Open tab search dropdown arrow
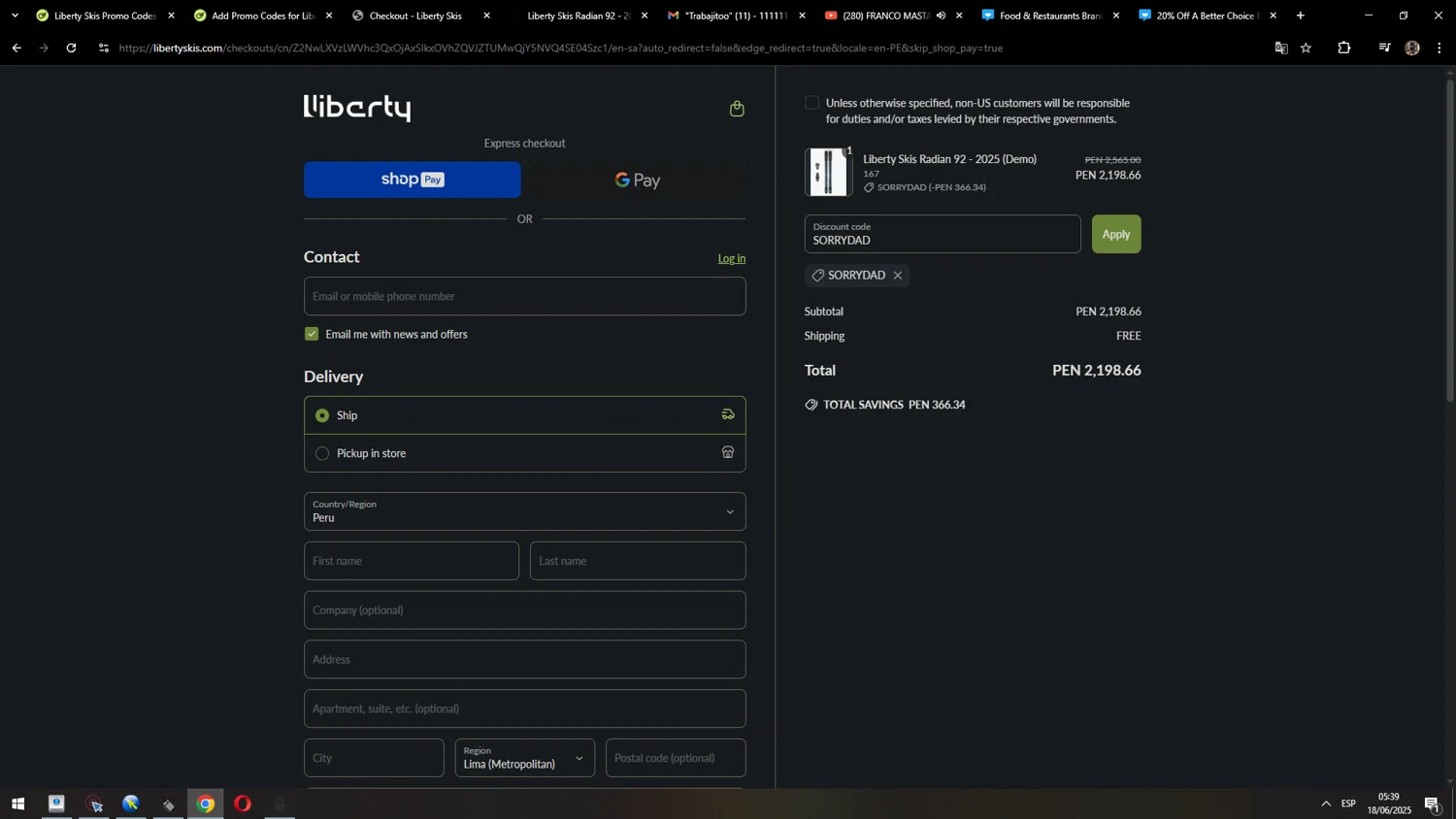Screen dimensions: 1456x819 [15, 16]
